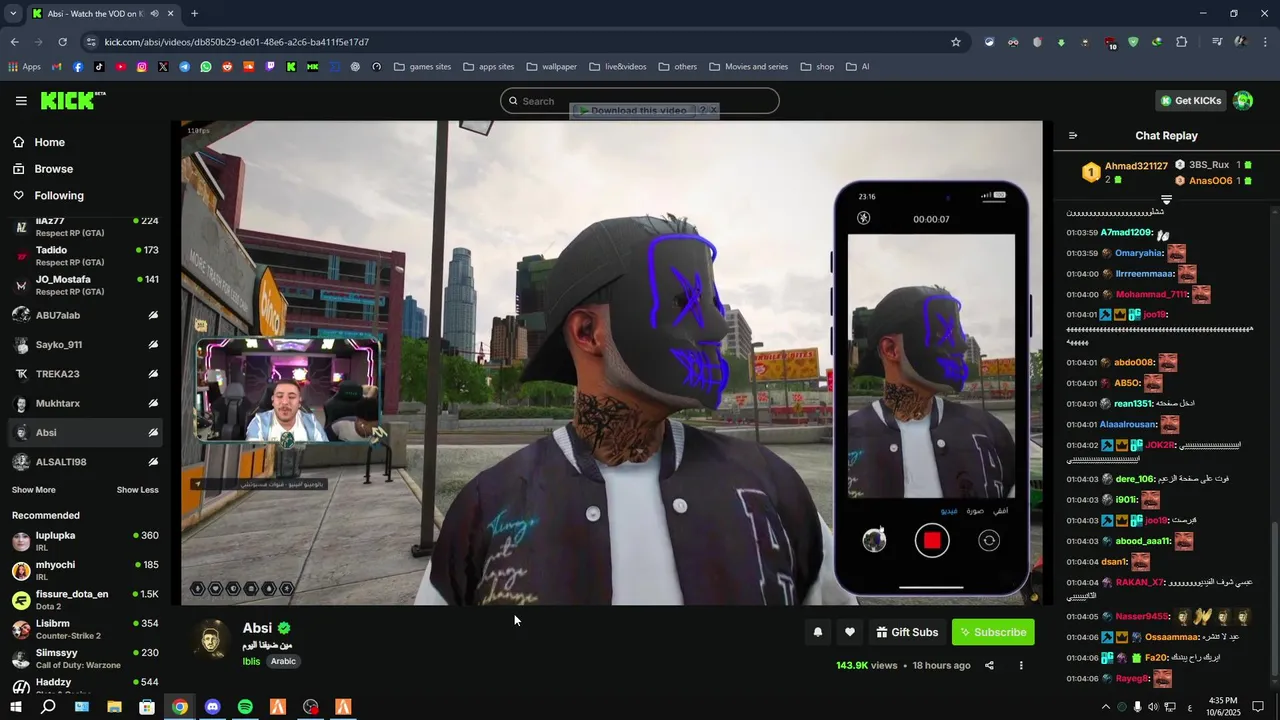Click the leaderboard entry AnasOO6
This screenshot has width=1280, height=720.
pyautogui.click(x=1210, y=181)
